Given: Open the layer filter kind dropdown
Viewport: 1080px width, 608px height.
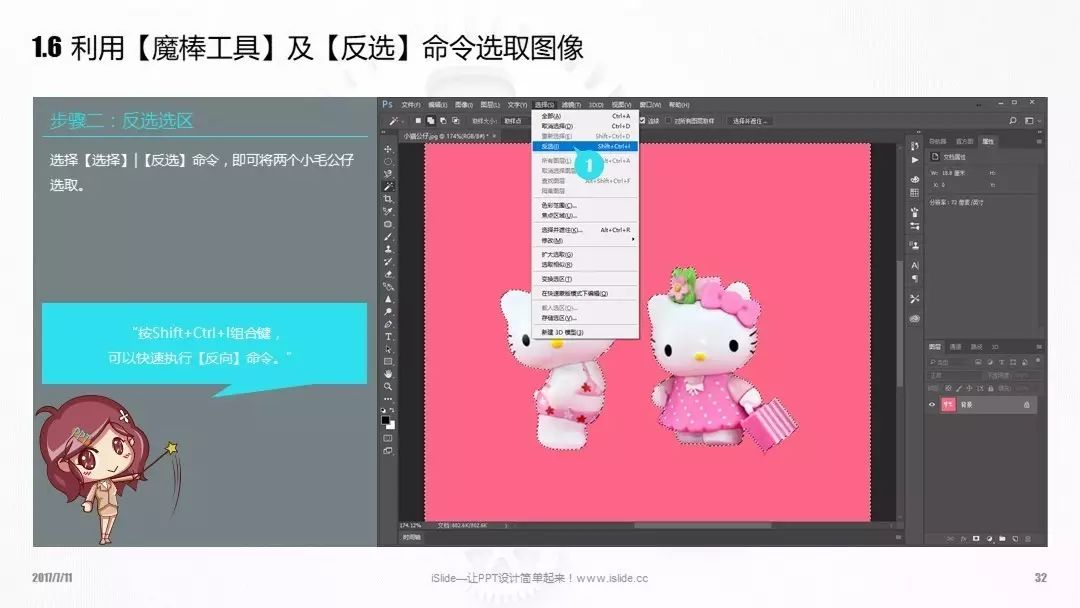Looking at the screenshot, I should click(949, 362).
